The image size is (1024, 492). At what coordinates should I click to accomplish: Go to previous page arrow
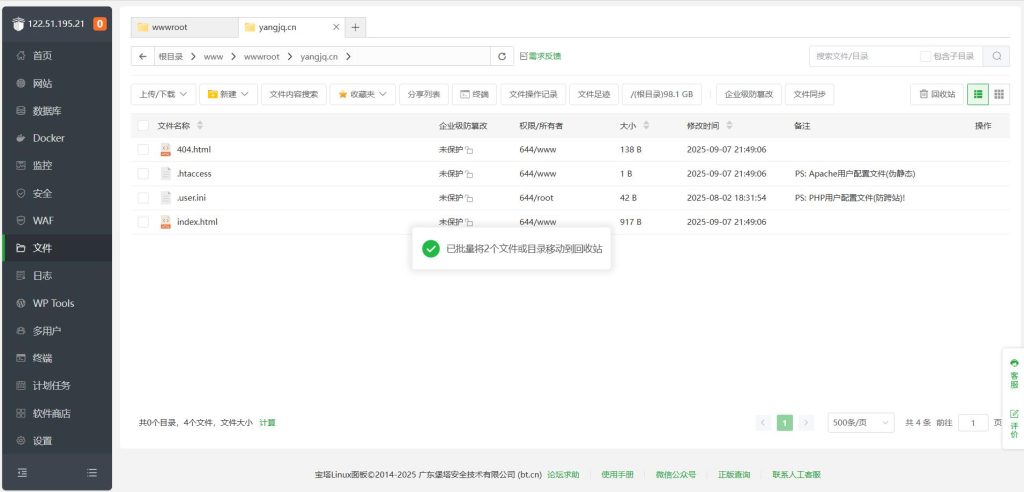(x=763, y=423)
